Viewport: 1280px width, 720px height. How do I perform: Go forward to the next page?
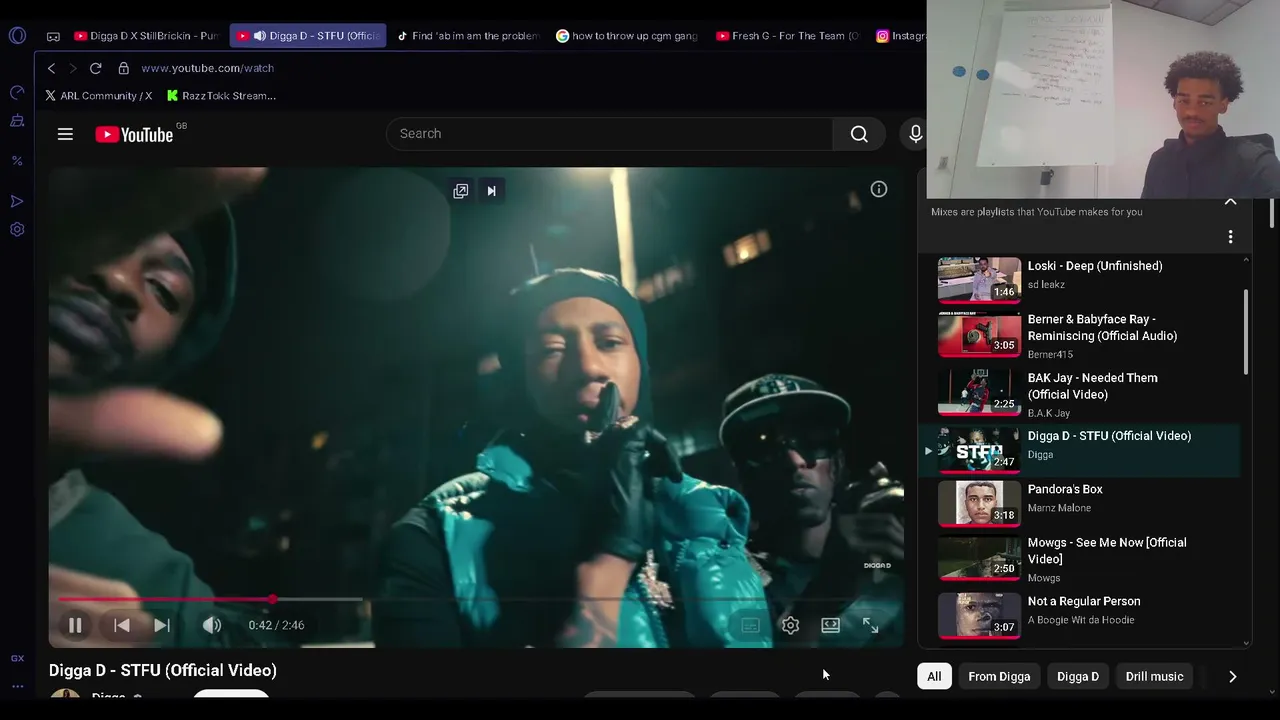click(x=72, y=68)
